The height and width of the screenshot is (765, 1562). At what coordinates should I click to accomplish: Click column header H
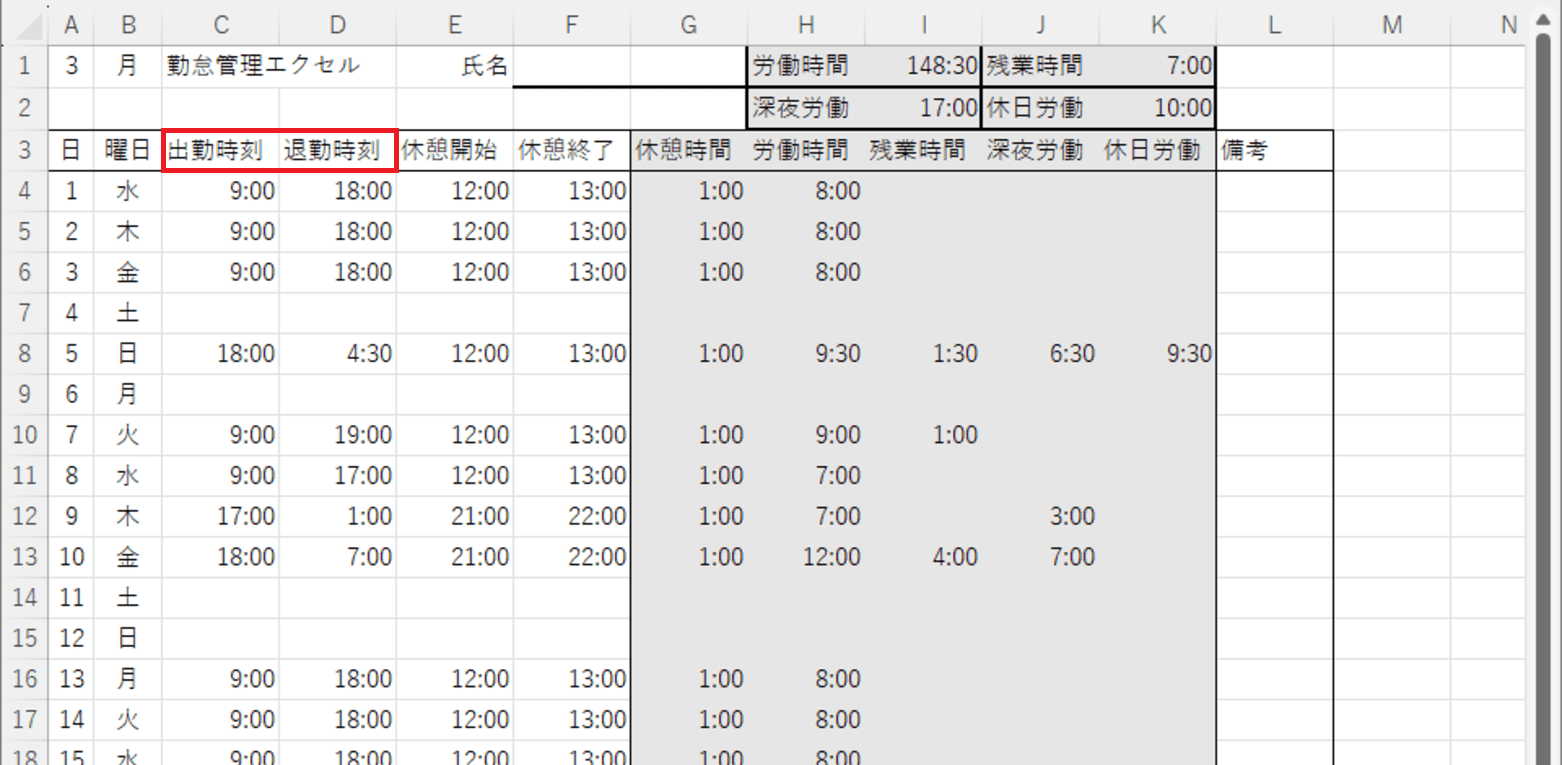(806, 24)
